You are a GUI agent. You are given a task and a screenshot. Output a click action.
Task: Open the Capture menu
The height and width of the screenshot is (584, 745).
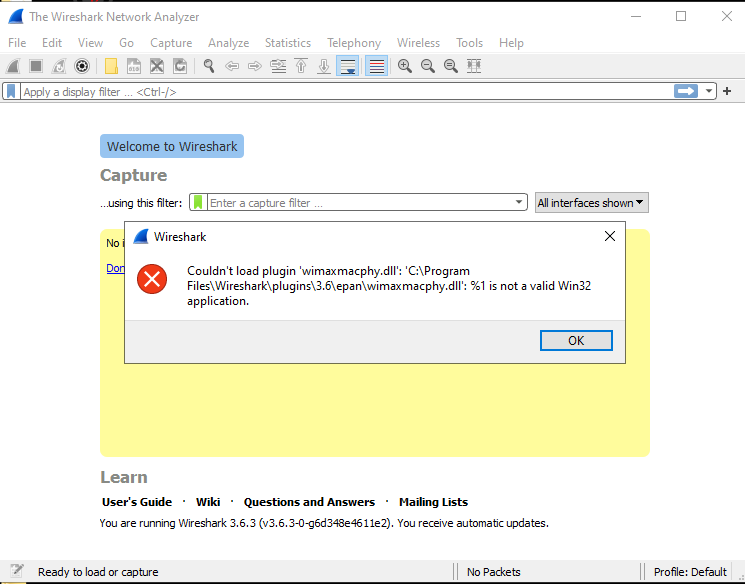point(171,43)
